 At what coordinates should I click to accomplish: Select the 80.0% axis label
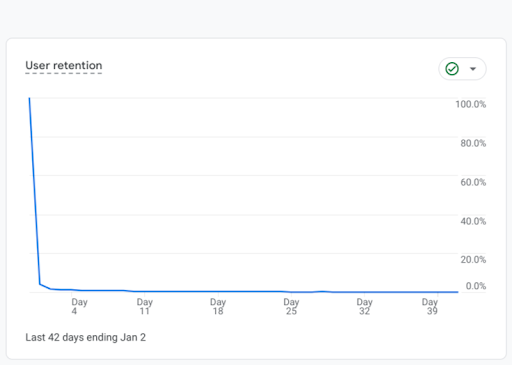(473, 143)
